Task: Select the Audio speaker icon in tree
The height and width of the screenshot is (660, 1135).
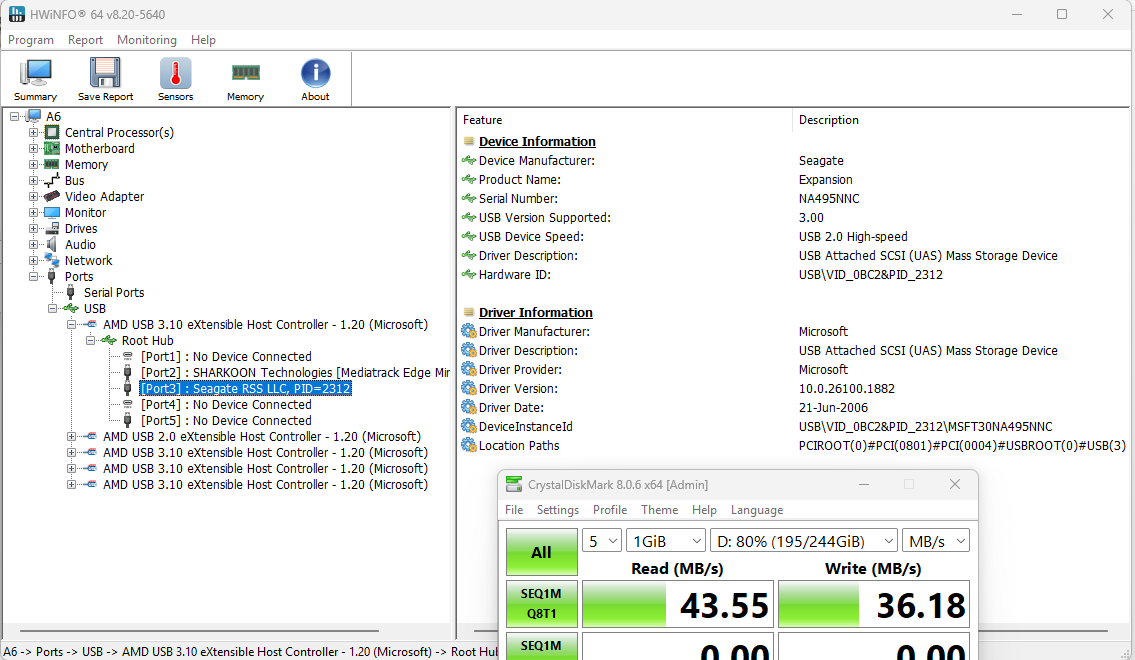Action: [52, 245]
